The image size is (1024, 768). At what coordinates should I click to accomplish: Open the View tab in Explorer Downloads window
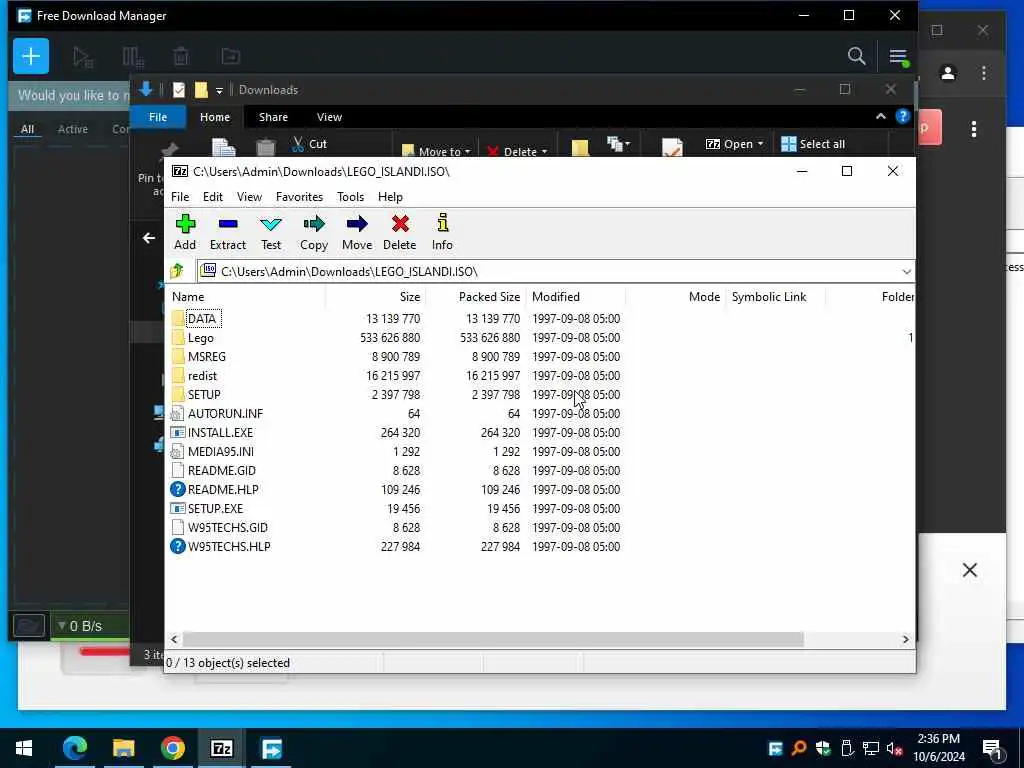(329, 117)
